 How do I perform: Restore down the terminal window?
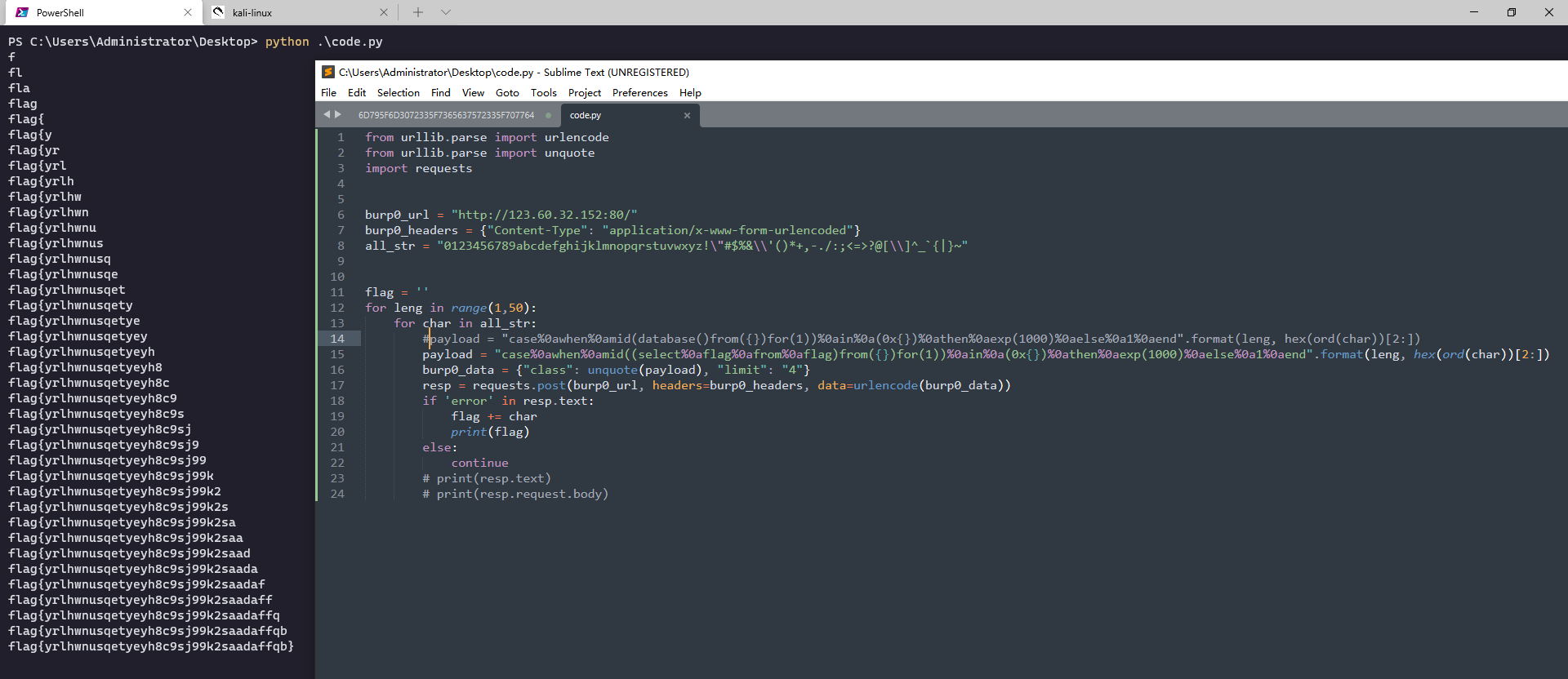(1512, 12)
